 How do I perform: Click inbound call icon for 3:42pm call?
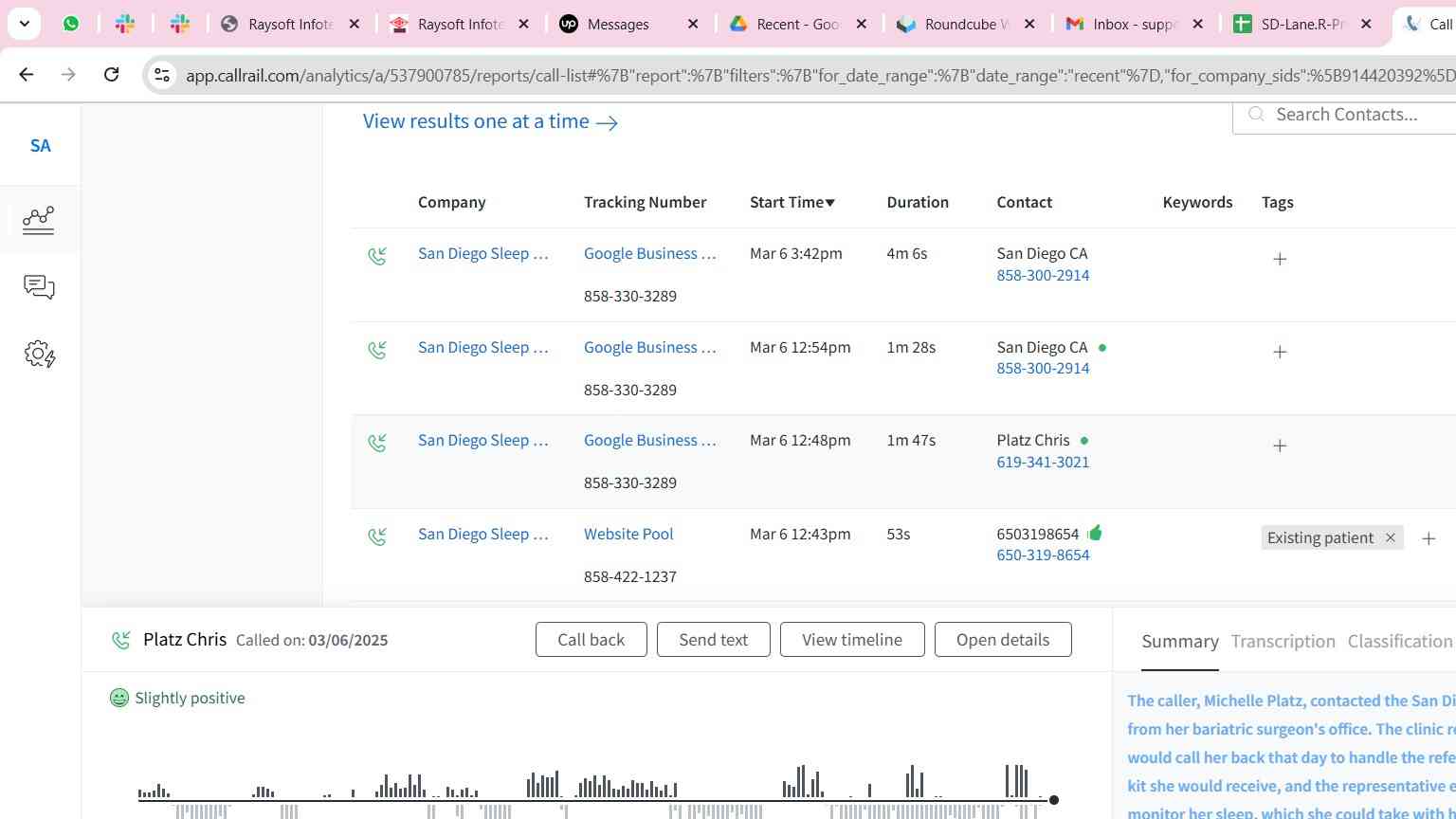[x=377, y=256]
